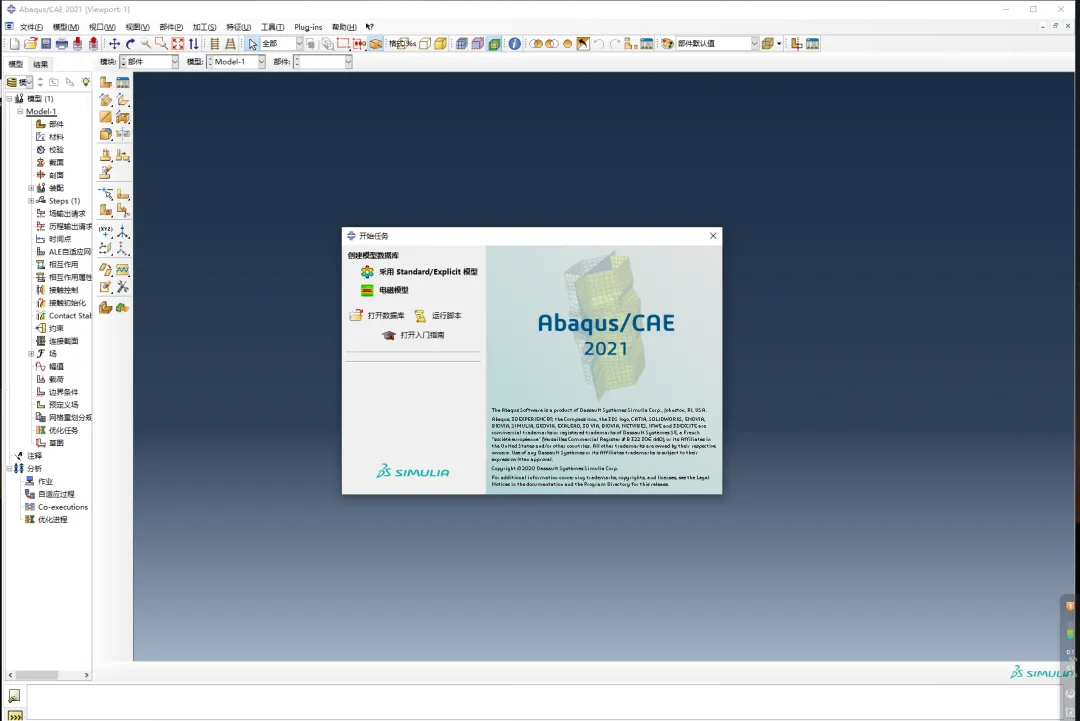Click the Print icon in toolbar
The height and width of the screenshot is (721, 1080).
click(x=62, y=44)
